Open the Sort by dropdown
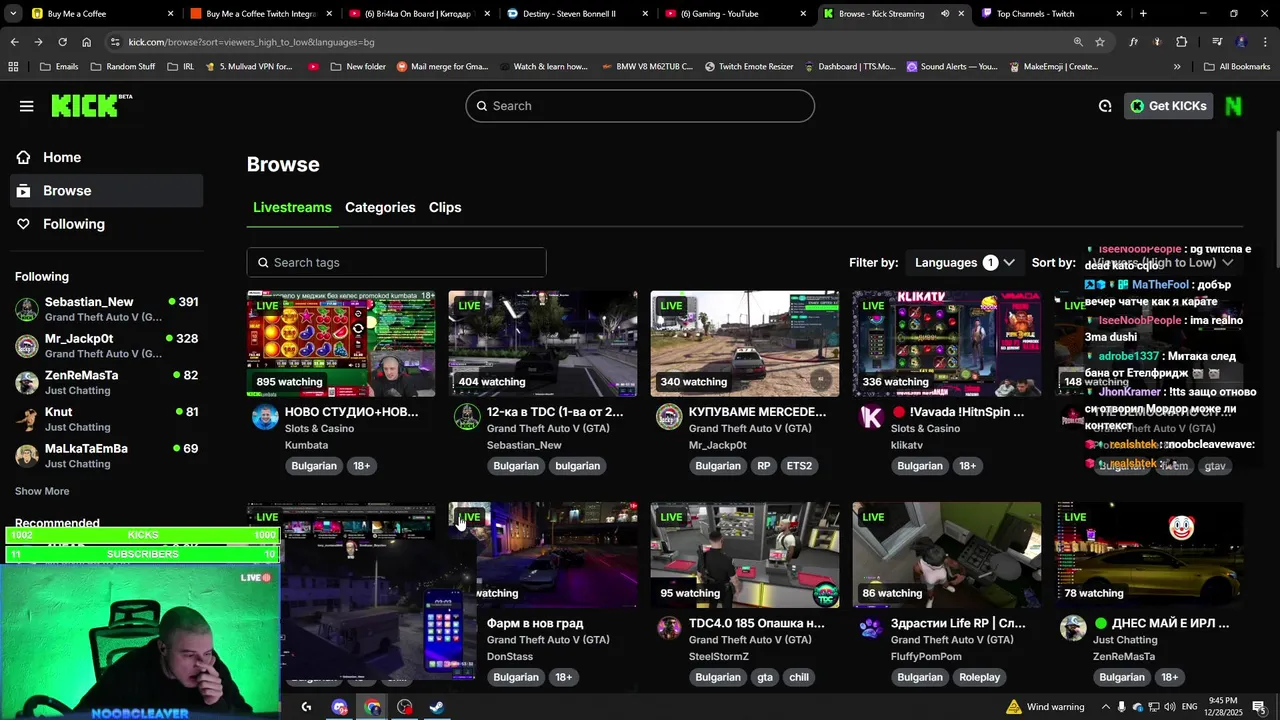1280x720 pixels. (1165, 262)
